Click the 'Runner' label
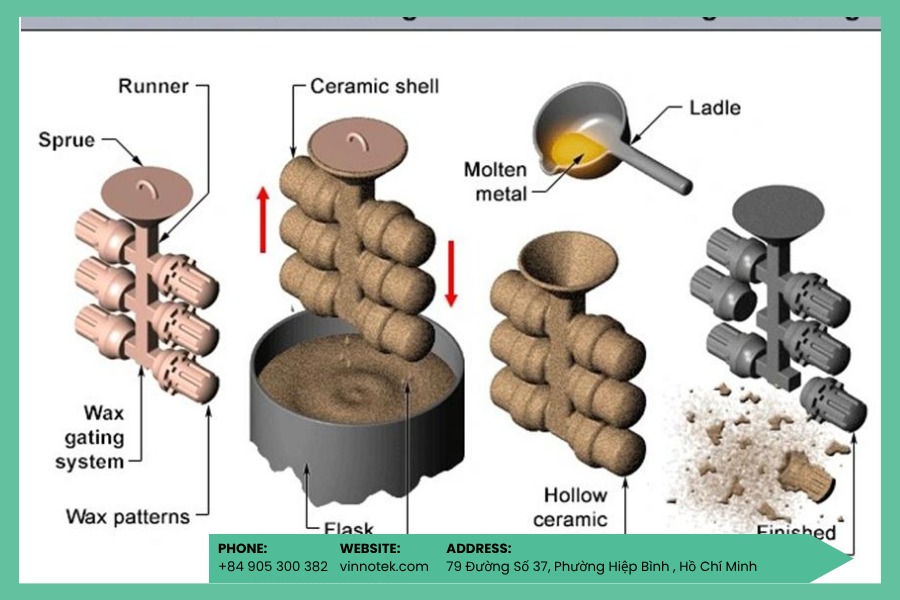Screen dimensions: 900x600 point(153,87)
